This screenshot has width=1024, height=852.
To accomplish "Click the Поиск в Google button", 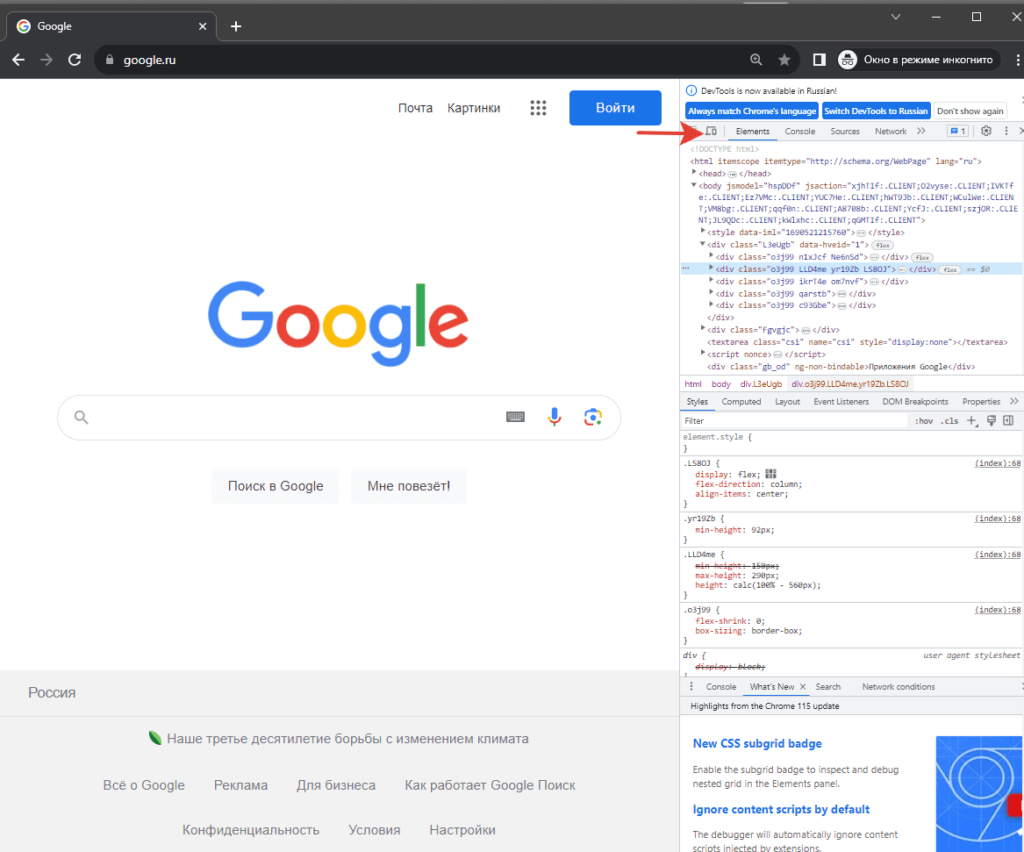I will click(275, 486).
